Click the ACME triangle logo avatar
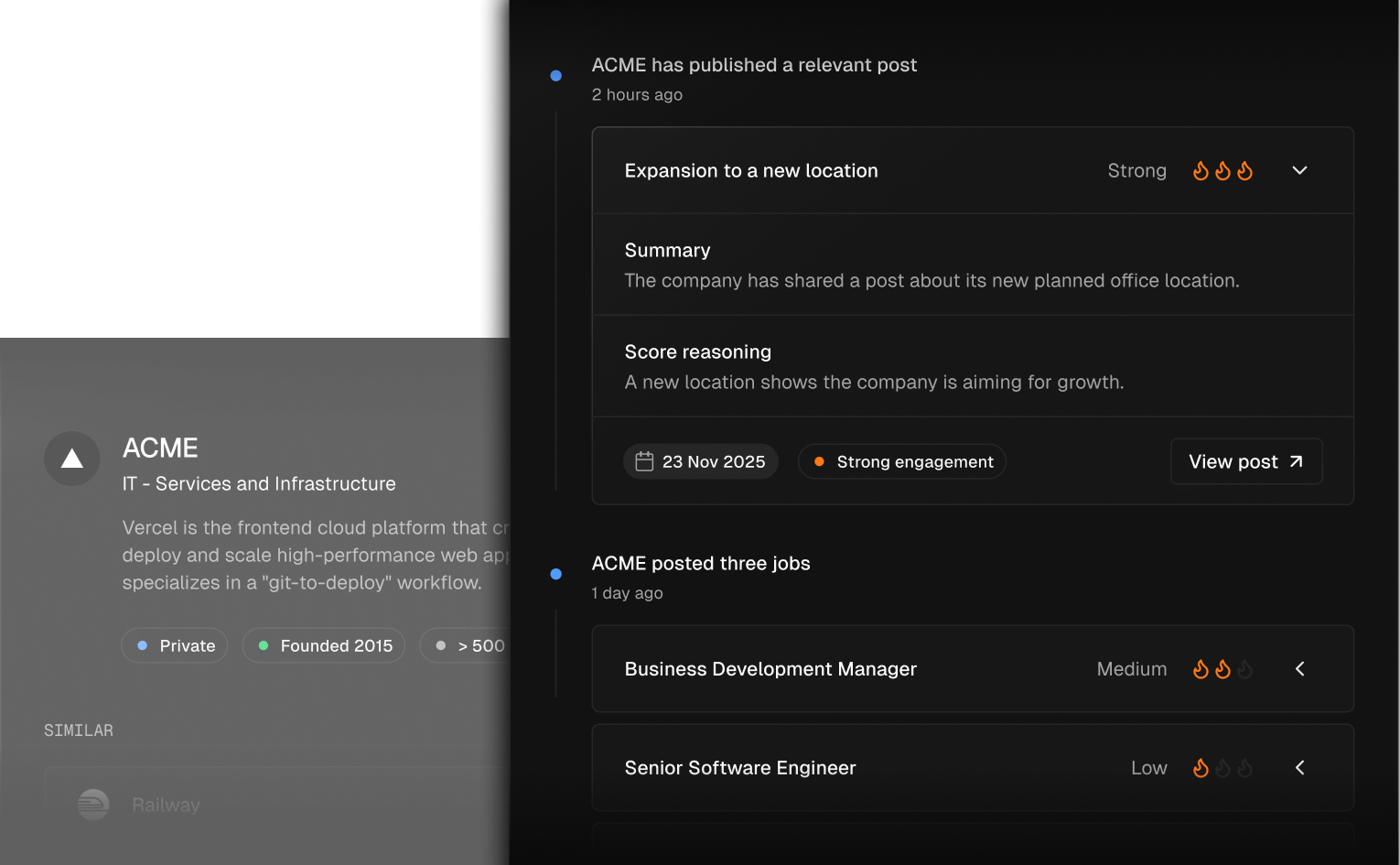The width and height of the screenshot is (1400, 865). tap(72, 459)
